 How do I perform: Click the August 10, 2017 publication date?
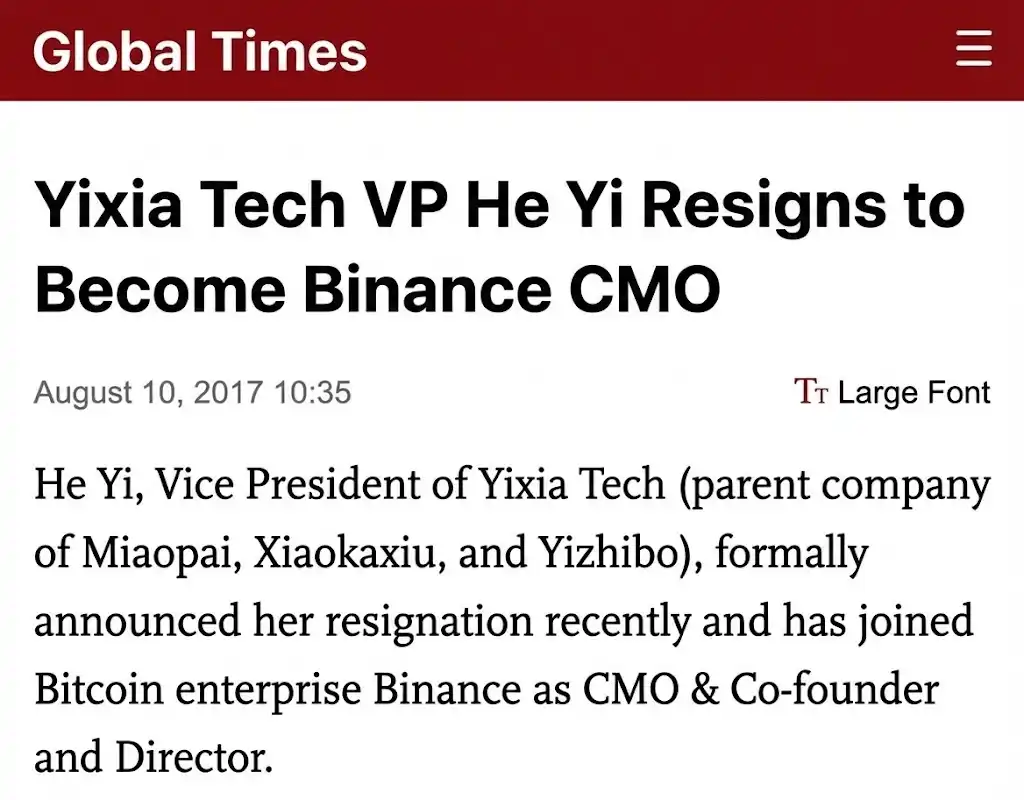tap(148, 392)
